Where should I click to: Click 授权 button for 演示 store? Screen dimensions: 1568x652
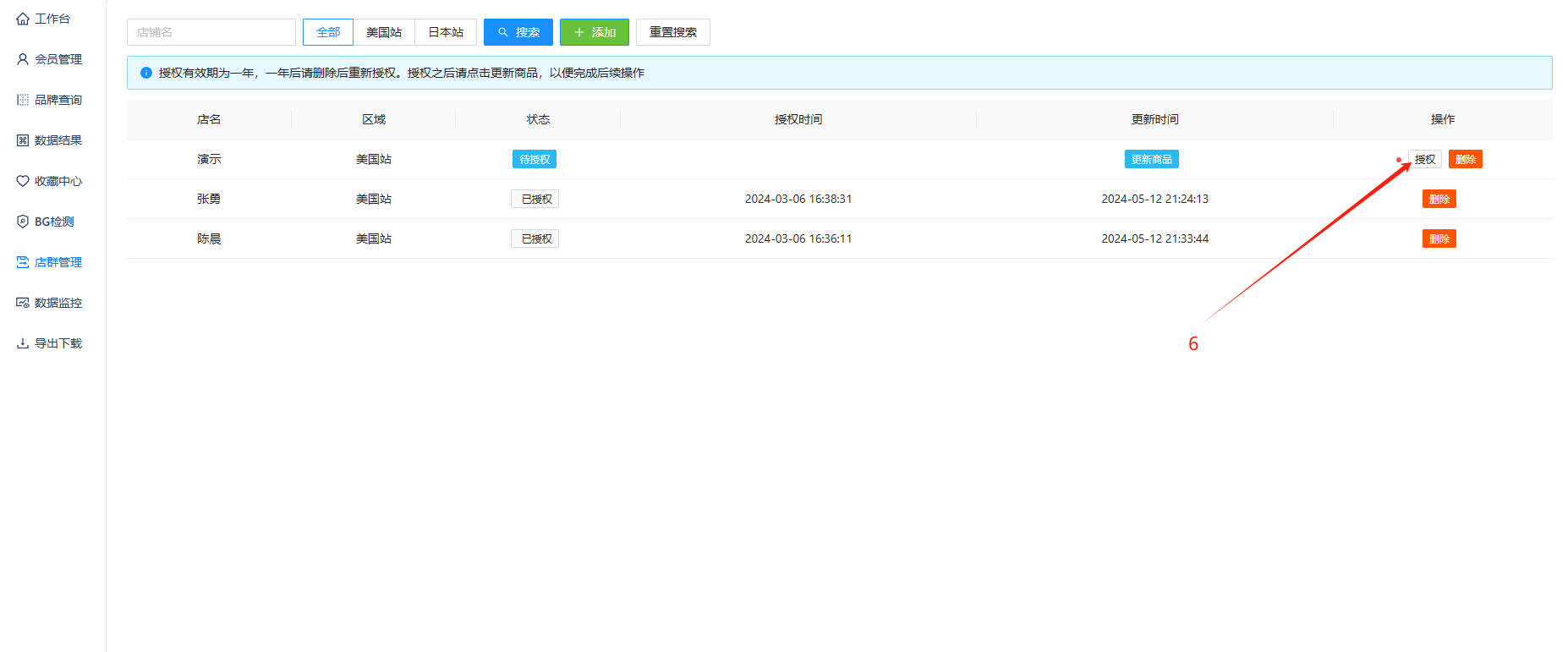coord(1424,159)
